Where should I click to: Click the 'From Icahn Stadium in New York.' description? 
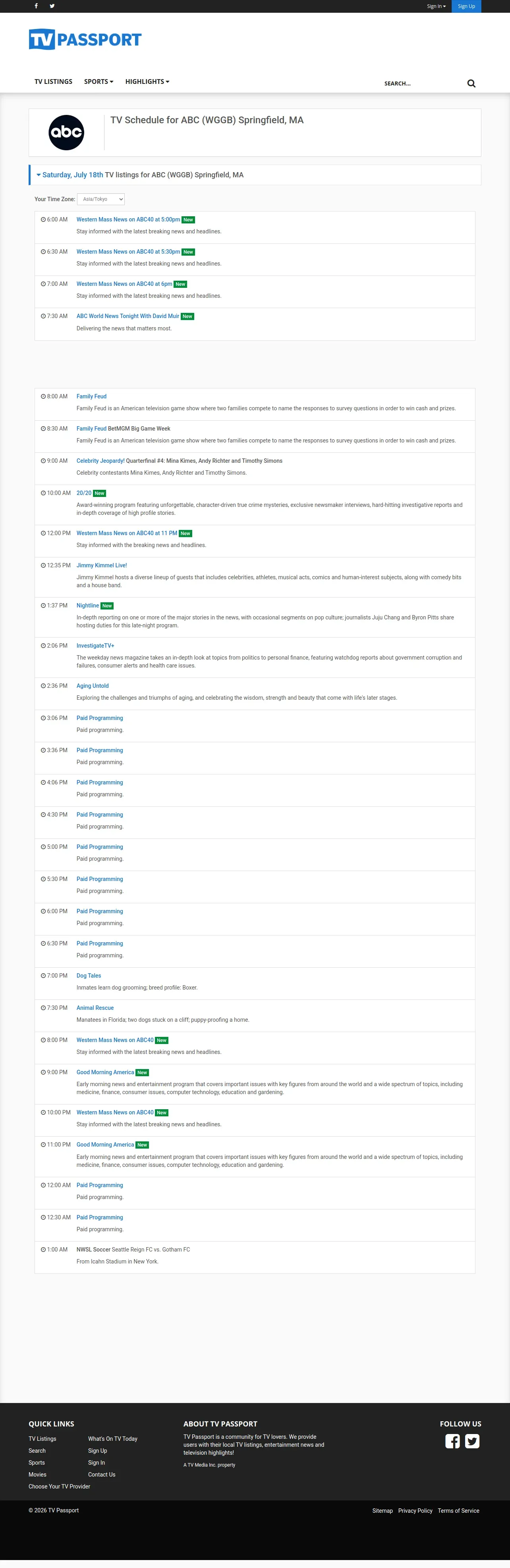click(x=117, y=1262)
